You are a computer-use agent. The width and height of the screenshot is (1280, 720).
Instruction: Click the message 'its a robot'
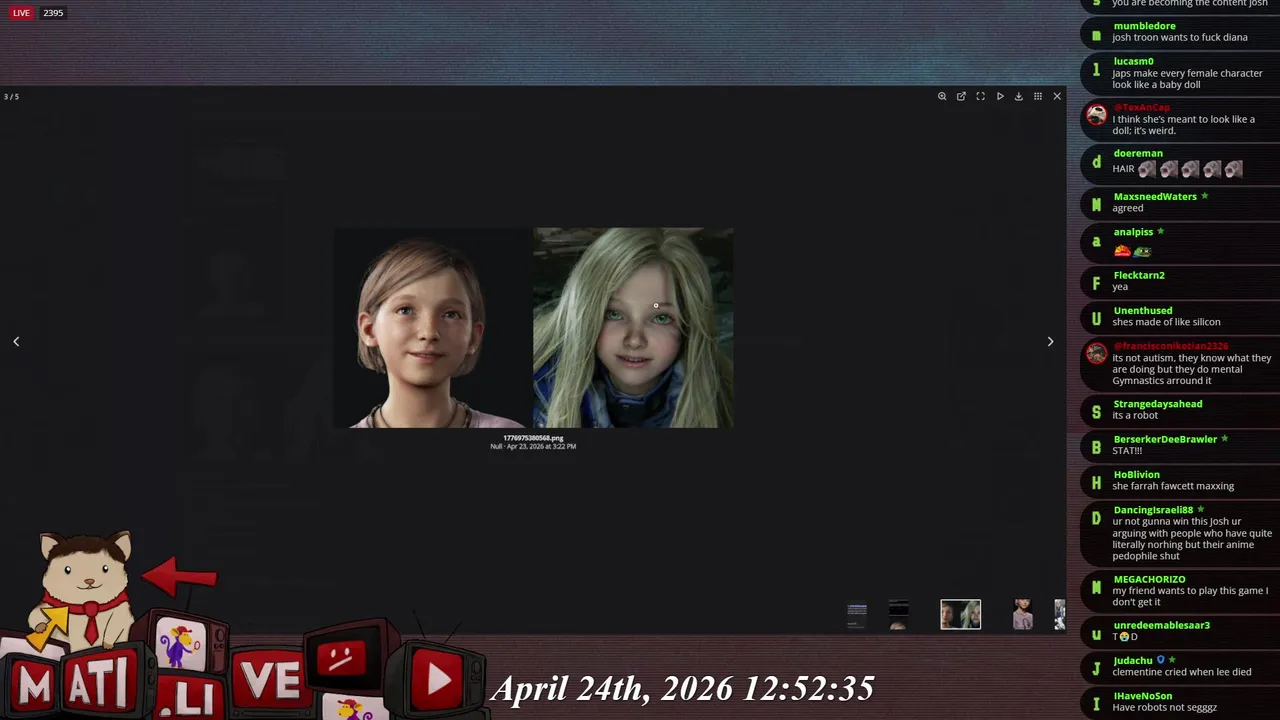coord(1135,415)
